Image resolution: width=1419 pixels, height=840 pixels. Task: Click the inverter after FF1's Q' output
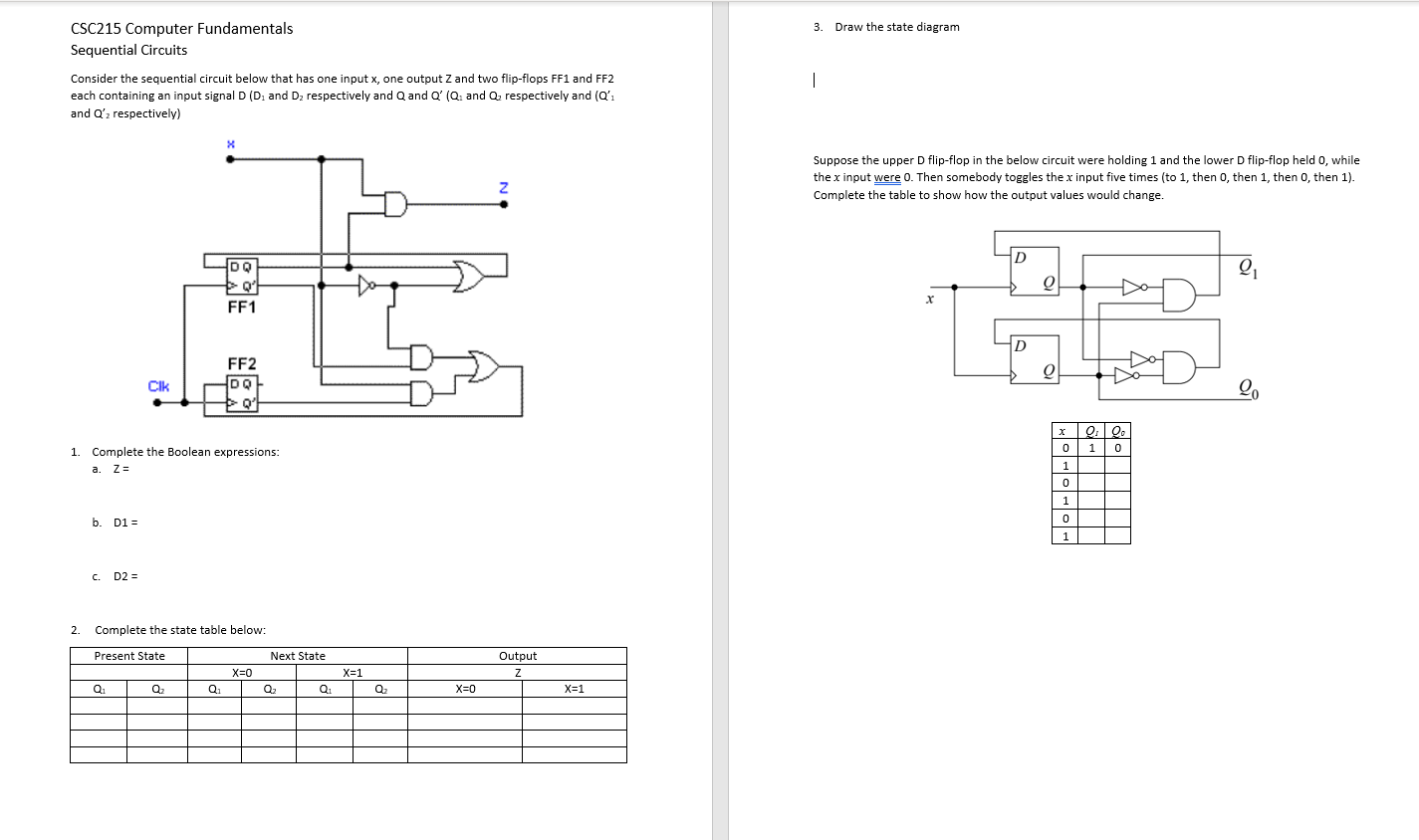(x=365, y=285)
